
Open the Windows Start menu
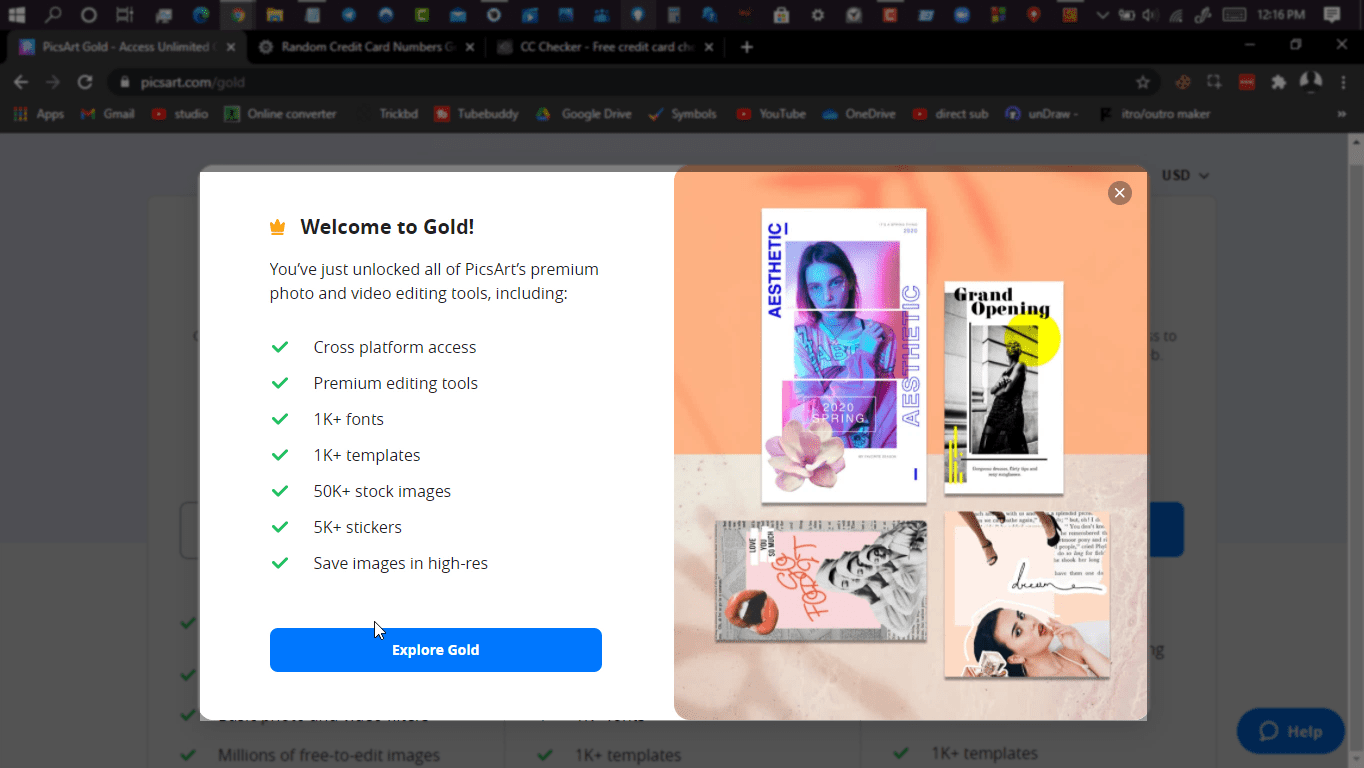[16, 15]
